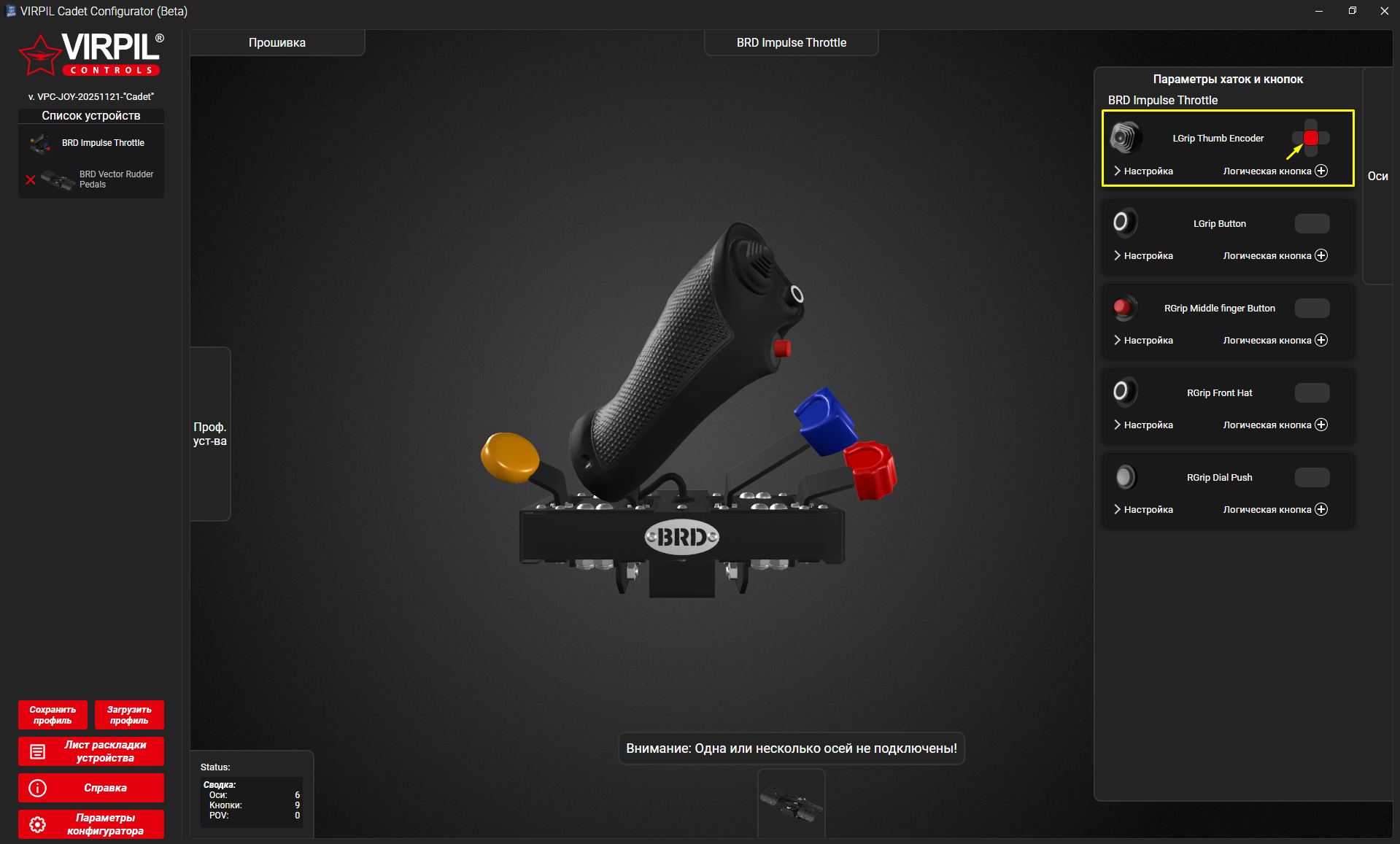Toggle the RGrip Front Hat indicator

(1312, 392)
